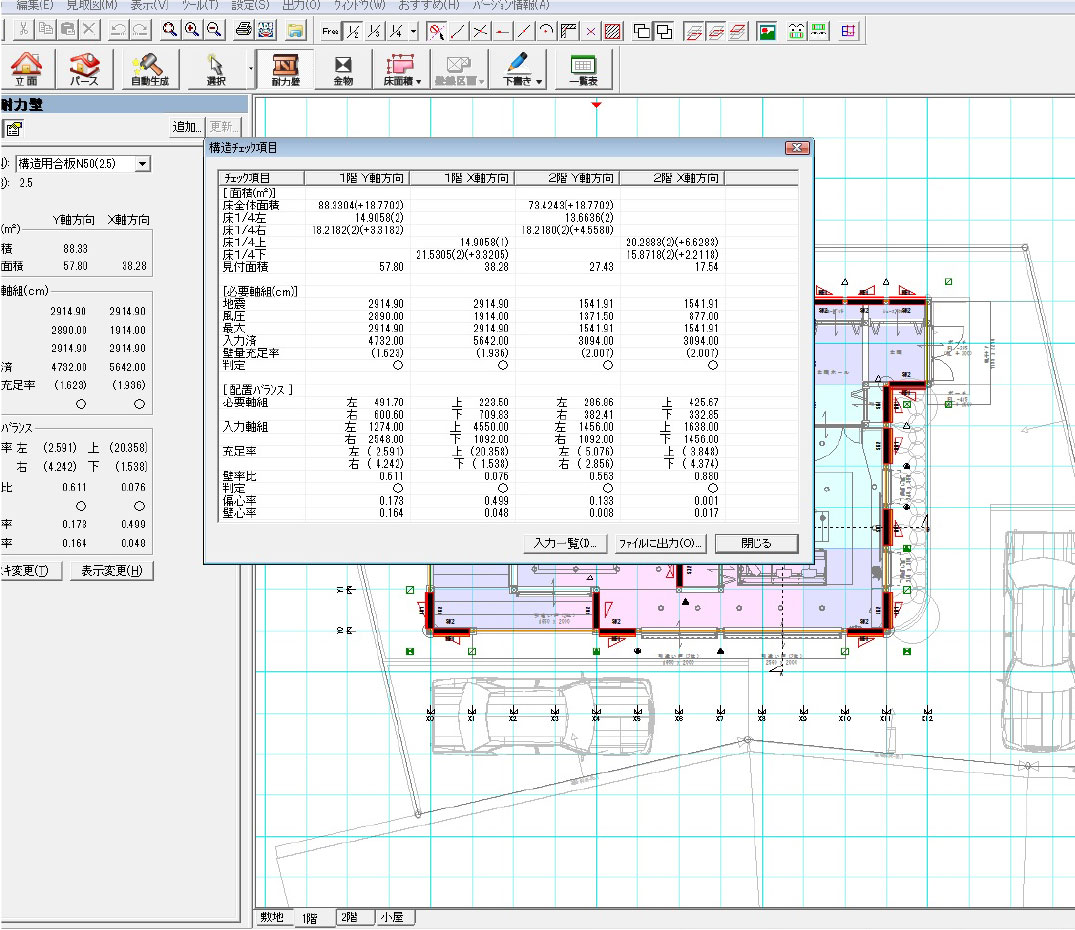
Task: Click the yellow folder icon
Action: coord(295,30)
